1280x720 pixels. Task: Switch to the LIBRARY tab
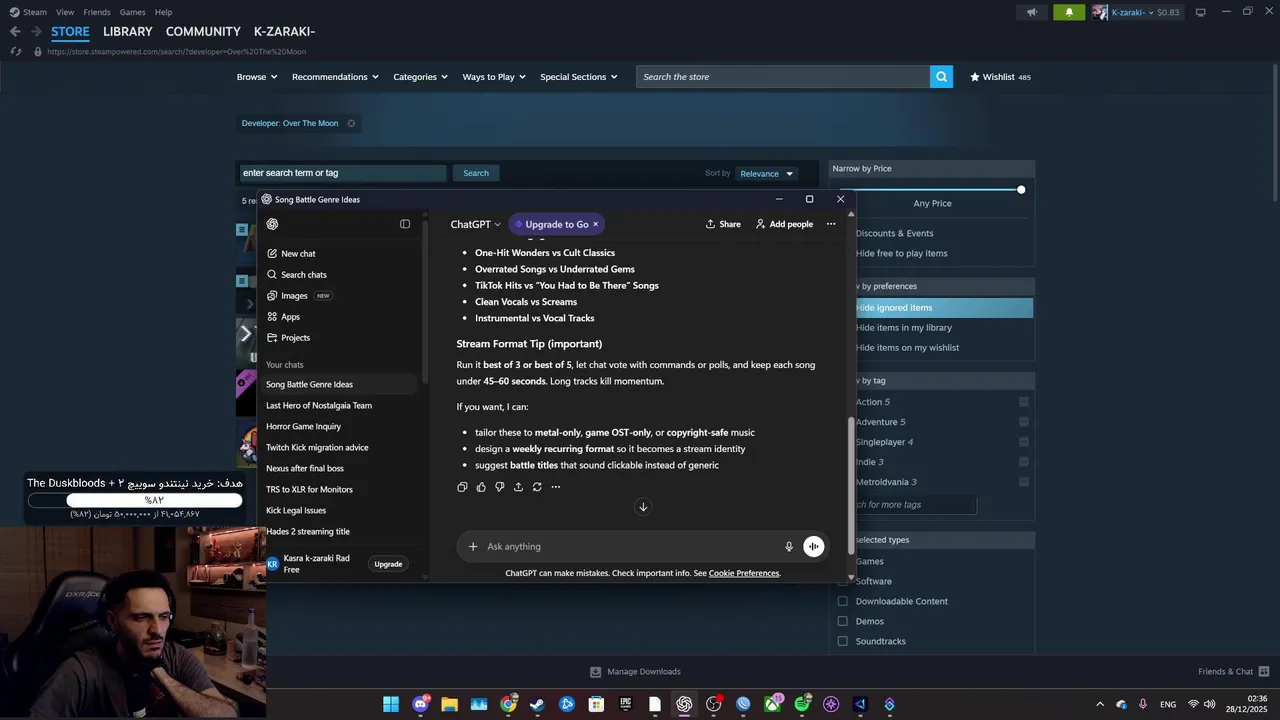128,32
